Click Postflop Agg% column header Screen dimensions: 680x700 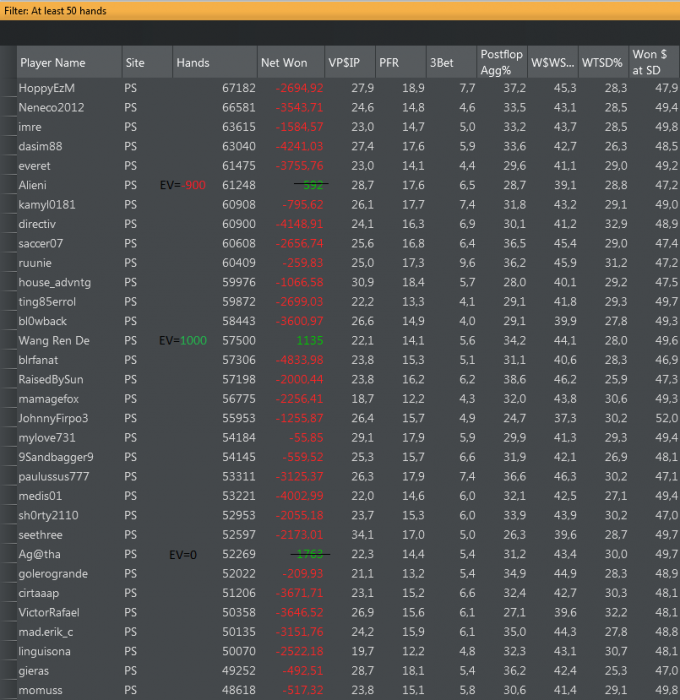point(502,62)
